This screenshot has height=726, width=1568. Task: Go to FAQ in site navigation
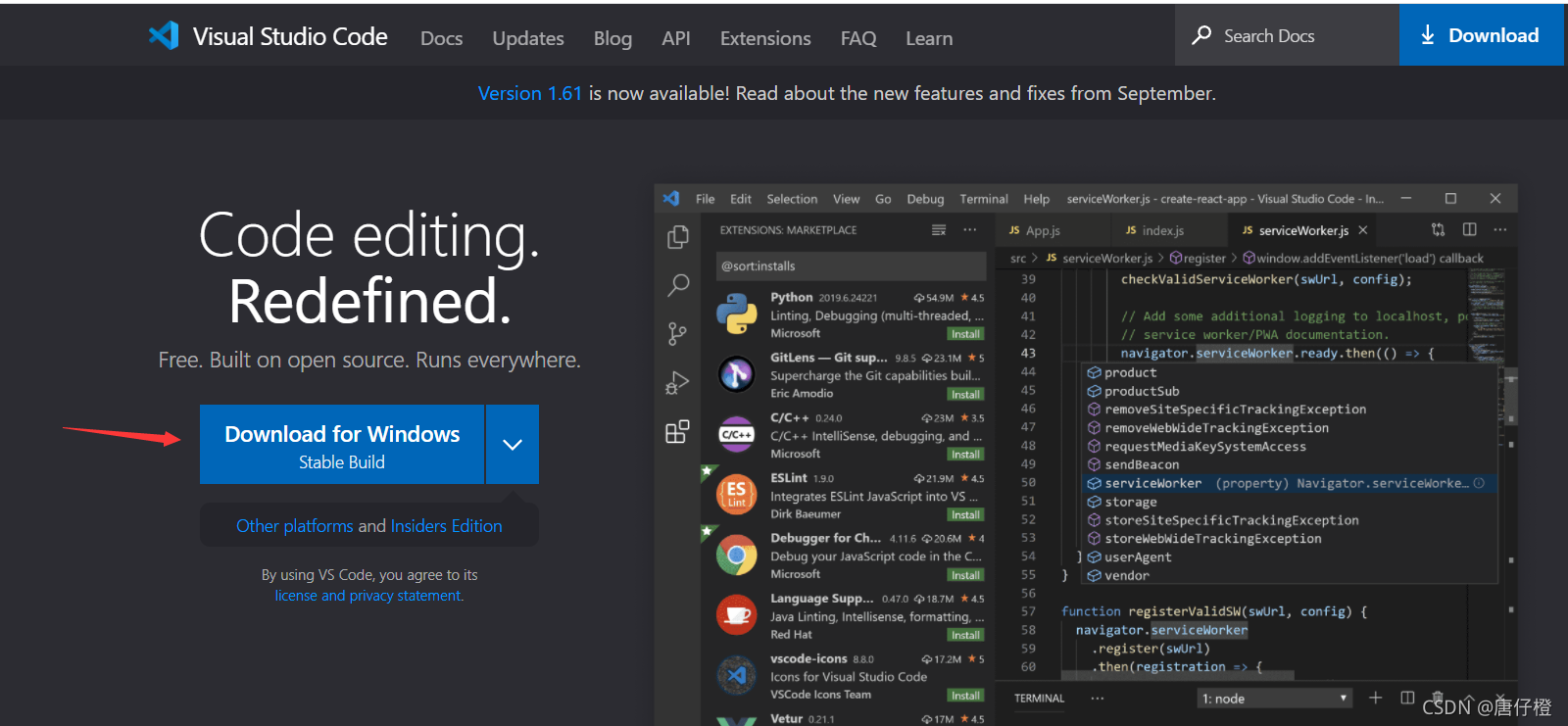point(858,38)
